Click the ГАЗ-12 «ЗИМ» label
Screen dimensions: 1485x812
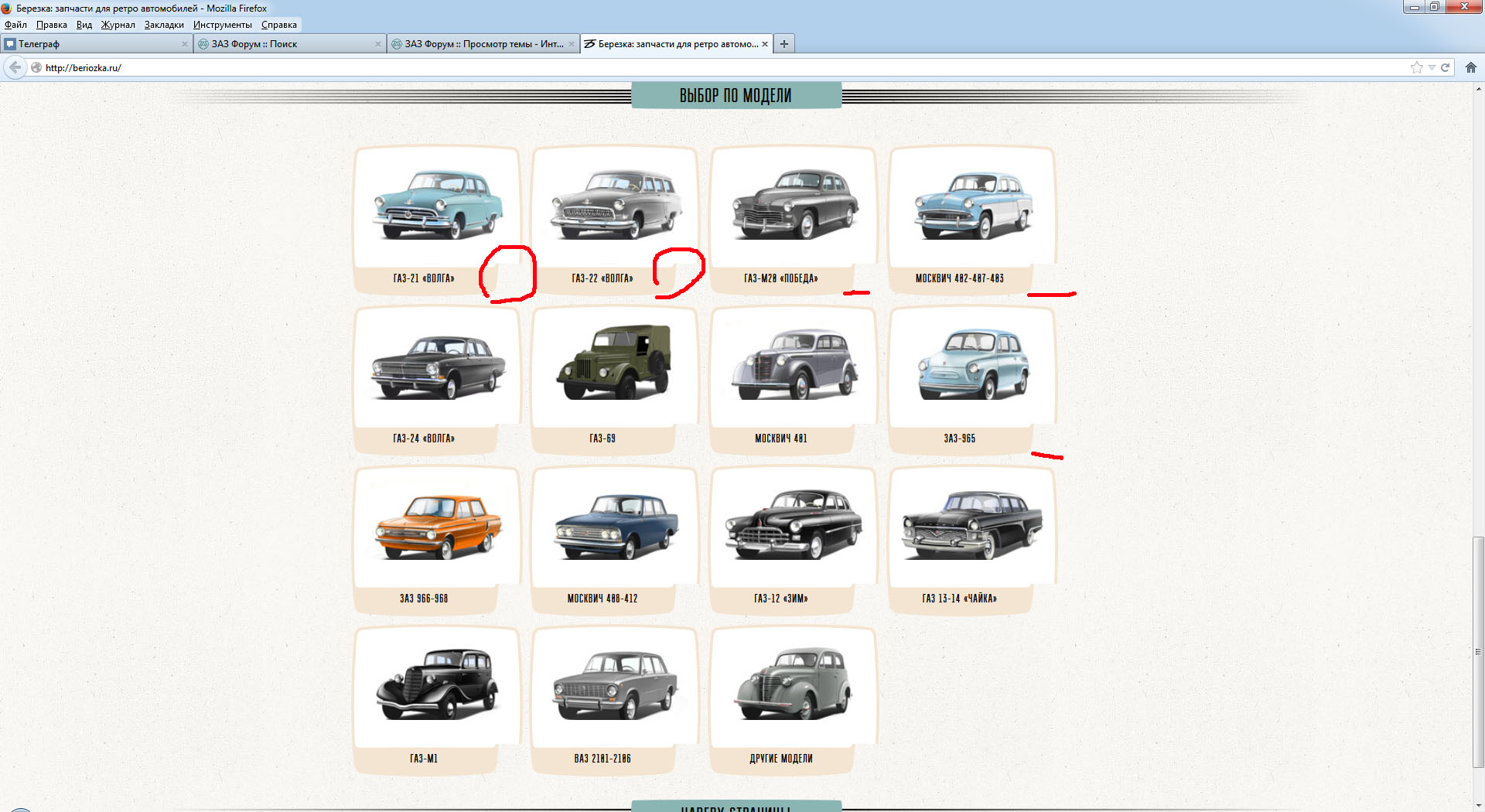click(781, 599)
